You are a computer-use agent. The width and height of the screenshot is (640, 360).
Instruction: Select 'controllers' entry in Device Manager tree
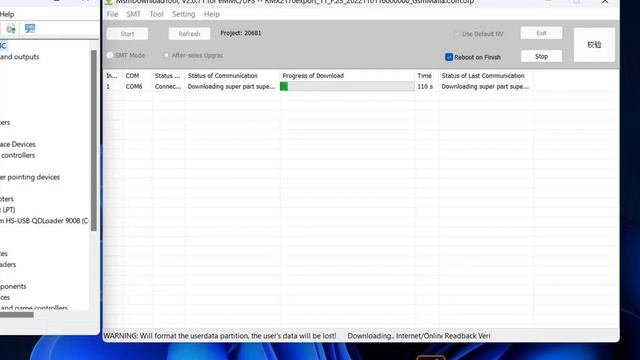(18, 156)
